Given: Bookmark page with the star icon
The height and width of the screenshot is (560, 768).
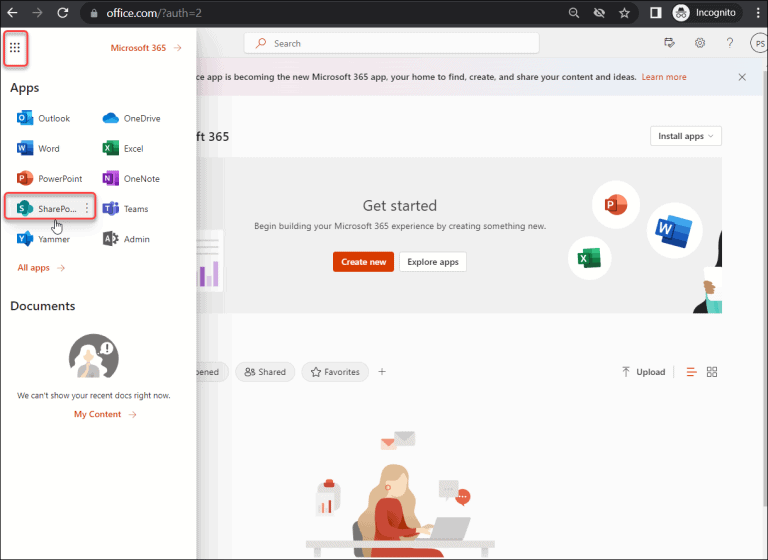Looking at the screenshot, I should (x=624, y=13).
